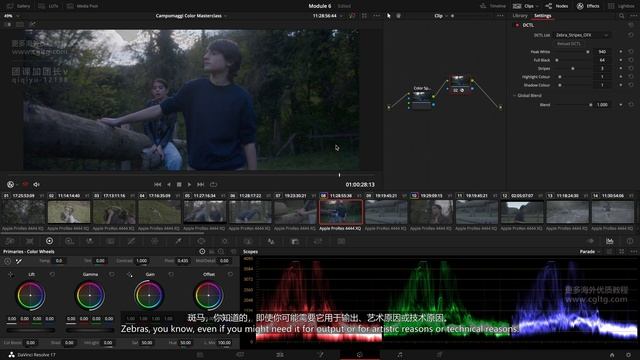
Task: Reset the Blend parameter
Action: [631, 105]
